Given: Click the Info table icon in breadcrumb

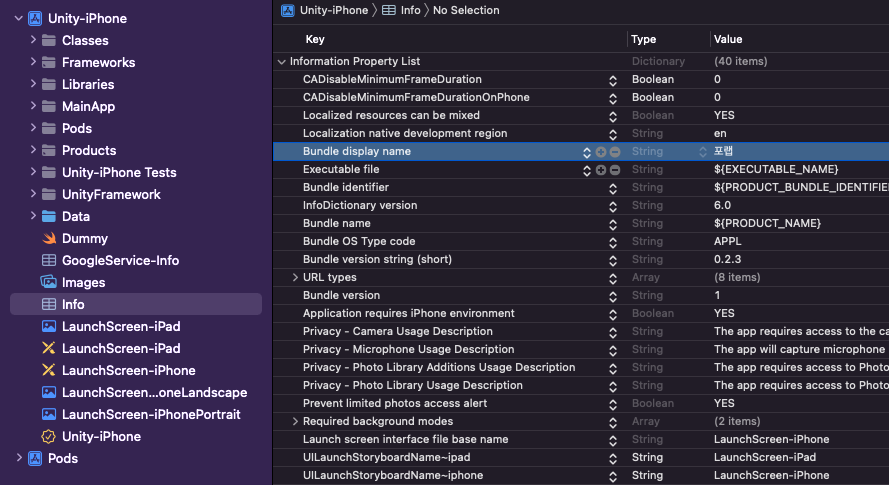Looking at the screenshot, I should 389,10.
